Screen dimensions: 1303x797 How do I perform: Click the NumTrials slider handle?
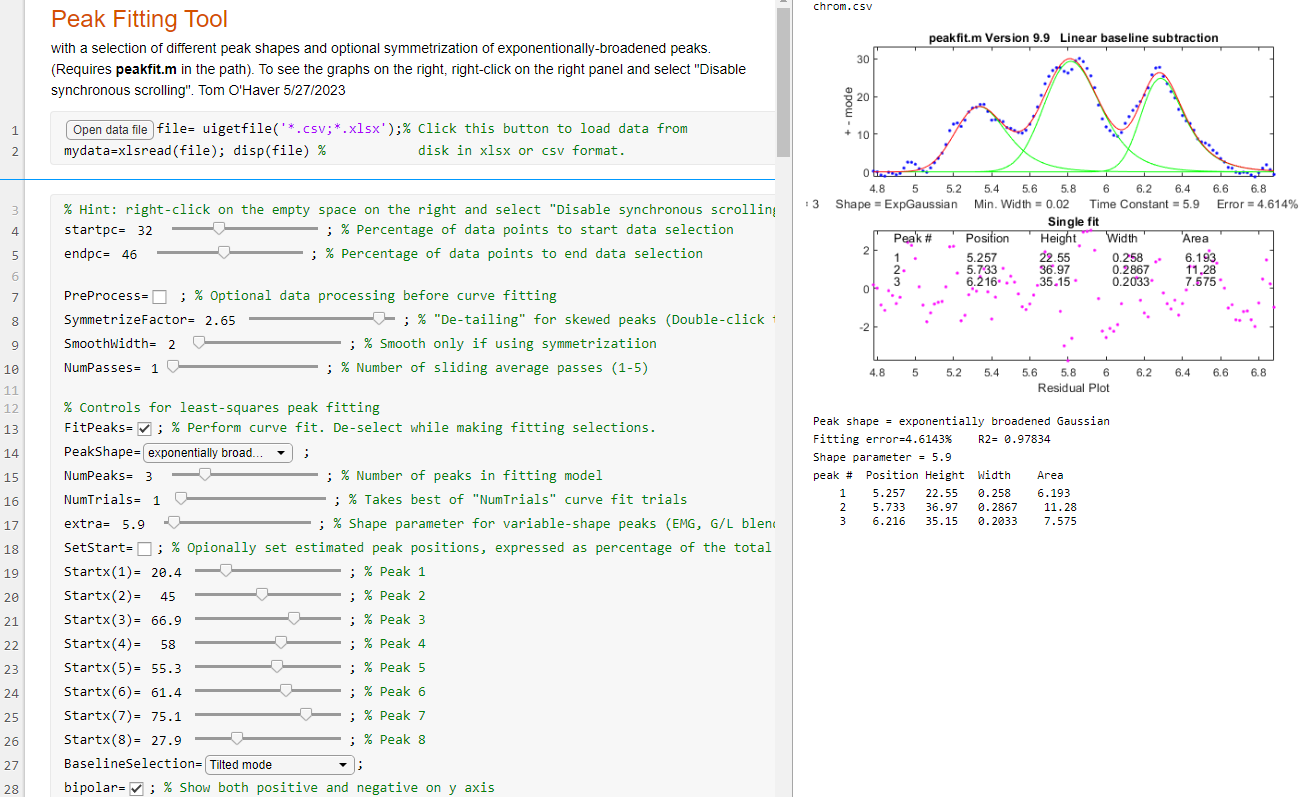click(181, 500)
